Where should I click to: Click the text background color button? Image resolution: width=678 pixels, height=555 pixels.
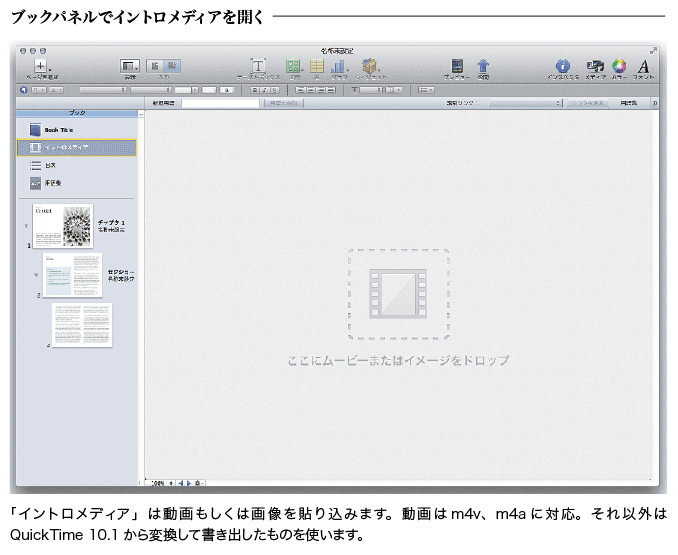227,90
